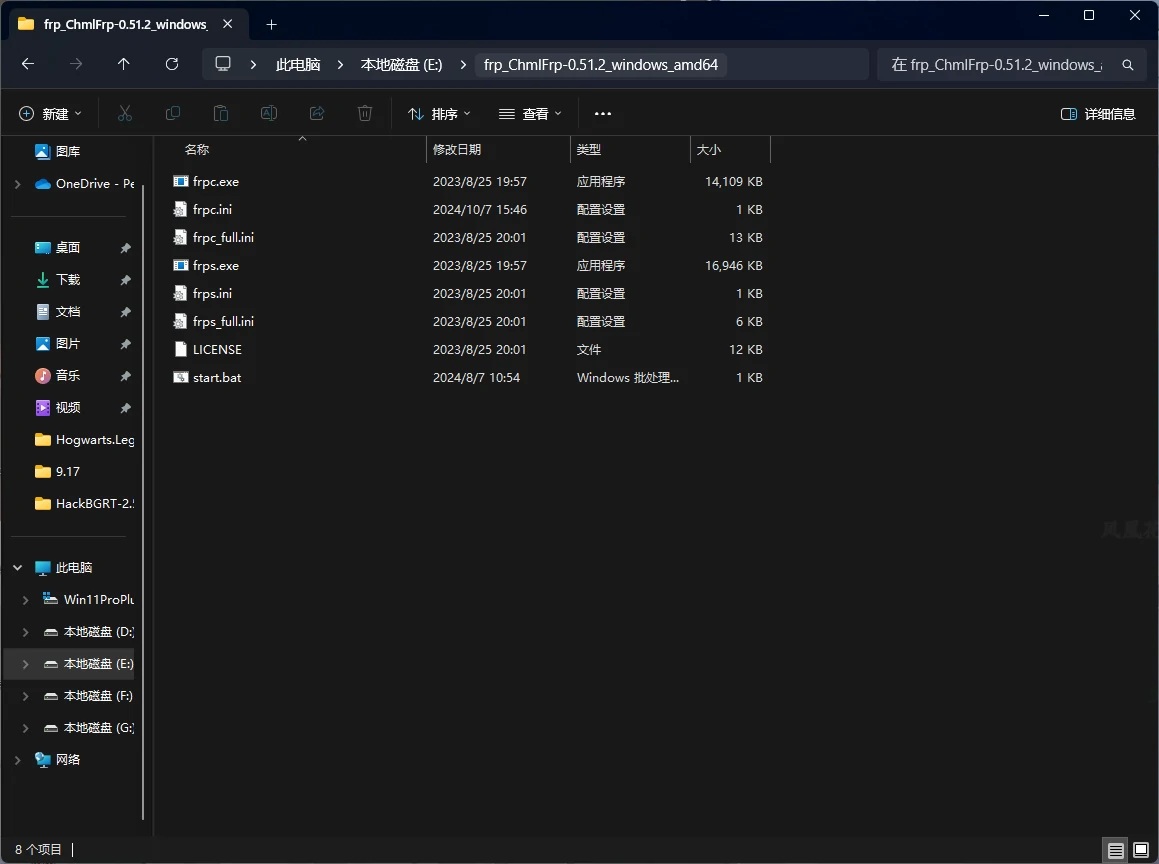This screenshot has width=1159, height=864.
Task: Go up one folder level with Up arrow
Action: 124,64
